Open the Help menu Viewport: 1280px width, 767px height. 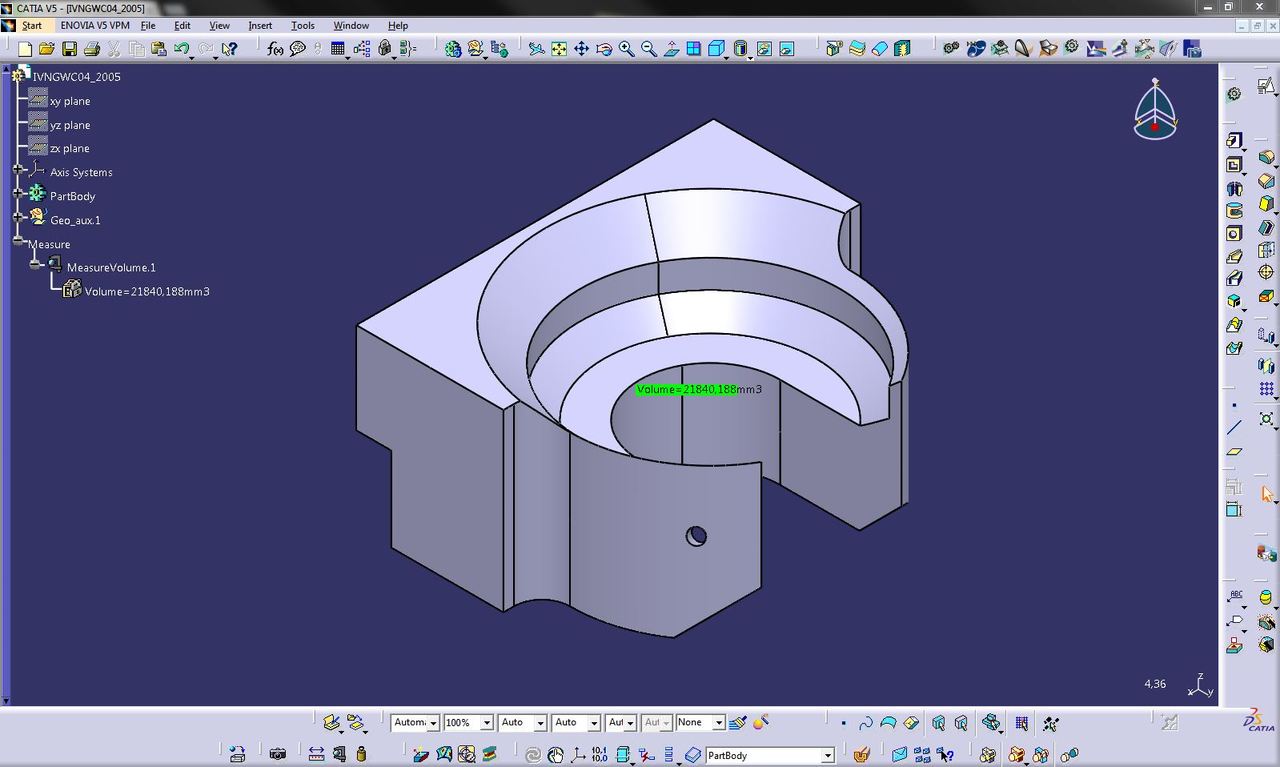[x=398, y=25]
